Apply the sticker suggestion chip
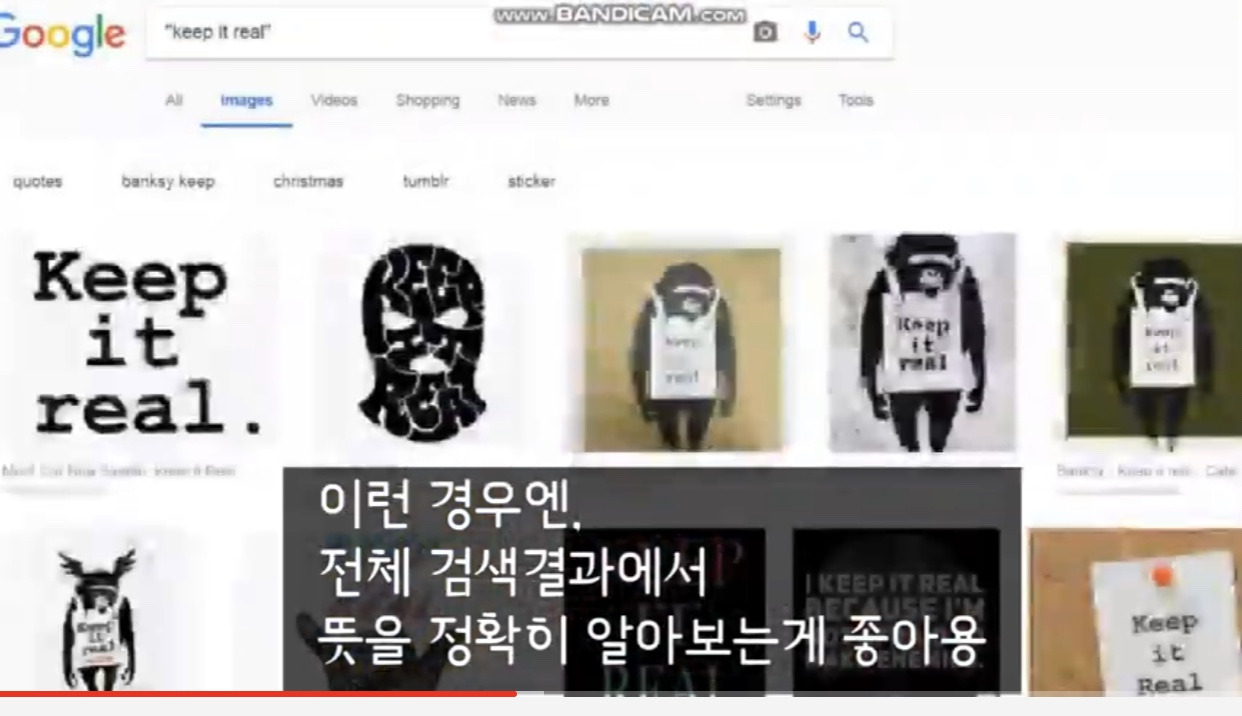1242x716 pixels. point(531,181)
